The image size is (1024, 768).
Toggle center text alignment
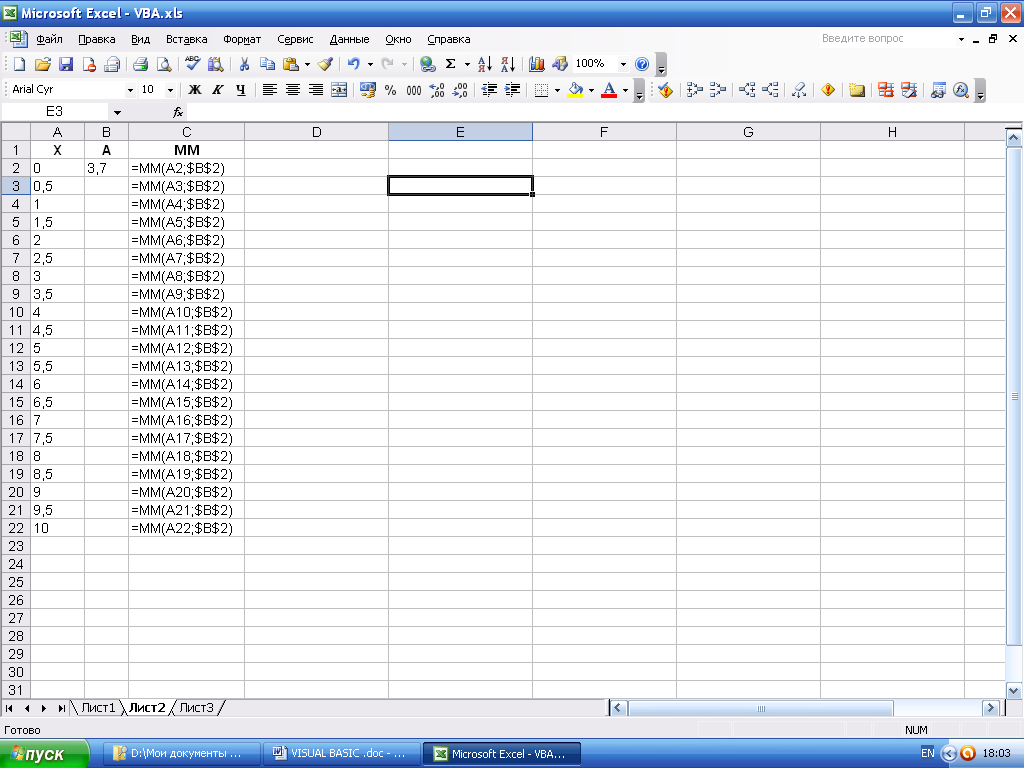pyautogui.click(x=293, y=90)
